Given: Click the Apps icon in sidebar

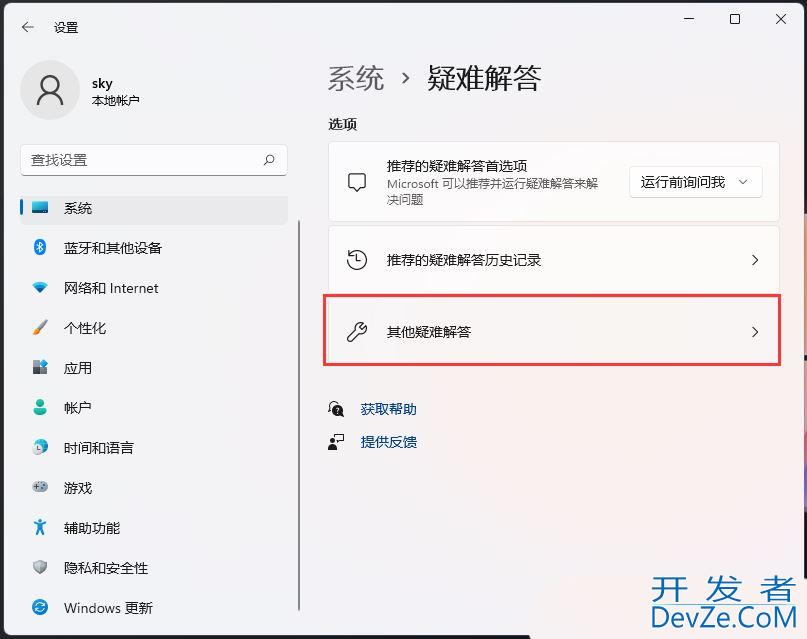Looking at the screenshot, I should coord(40,367).
